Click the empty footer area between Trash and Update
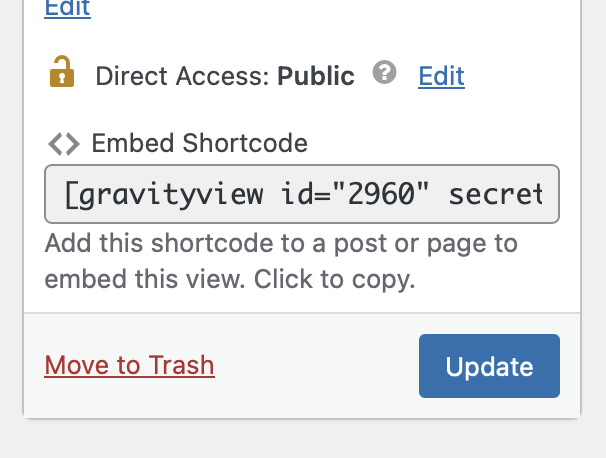The width and height of the screenshot is (606, 458). point(315,366)
